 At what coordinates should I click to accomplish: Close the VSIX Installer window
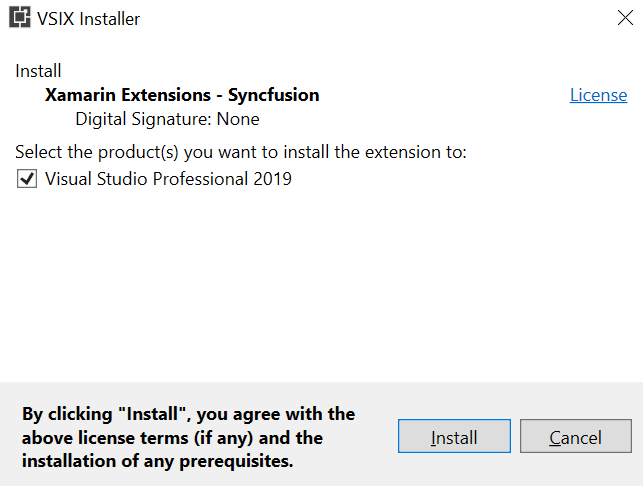(624, 18)
